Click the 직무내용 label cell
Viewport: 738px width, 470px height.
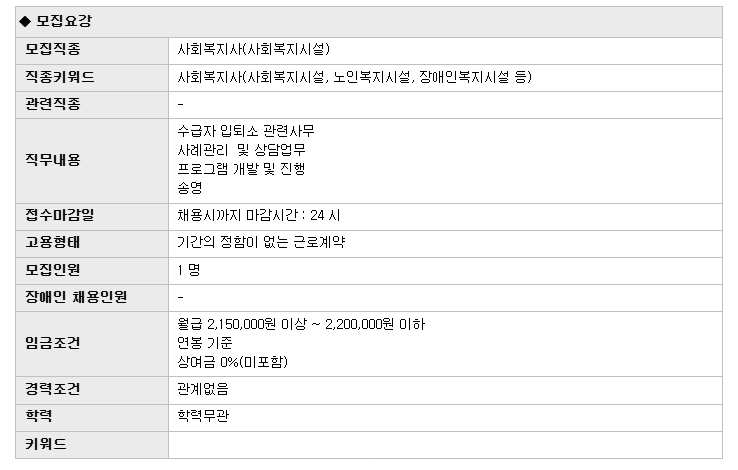(53, 160)
